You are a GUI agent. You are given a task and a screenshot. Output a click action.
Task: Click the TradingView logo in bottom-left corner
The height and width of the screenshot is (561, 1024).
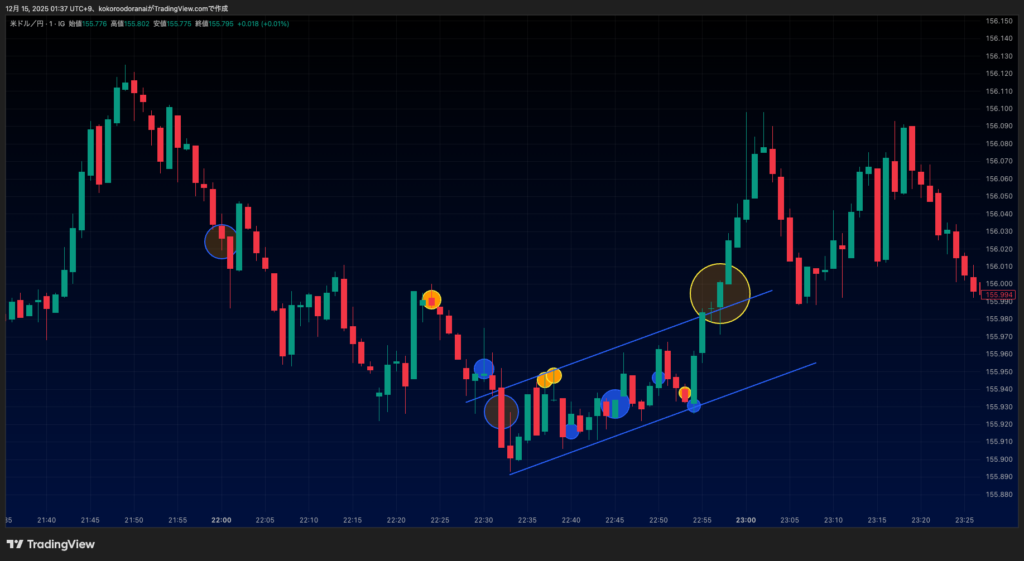coord(50,544)
